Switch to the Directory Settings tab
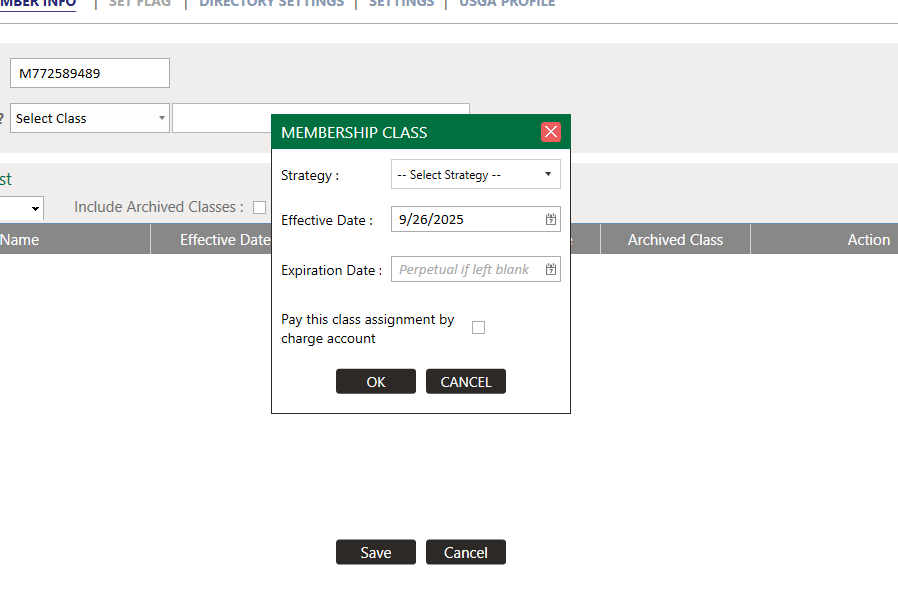The height and width of the screenshot is (603, 898). click(x=271, y=4)
